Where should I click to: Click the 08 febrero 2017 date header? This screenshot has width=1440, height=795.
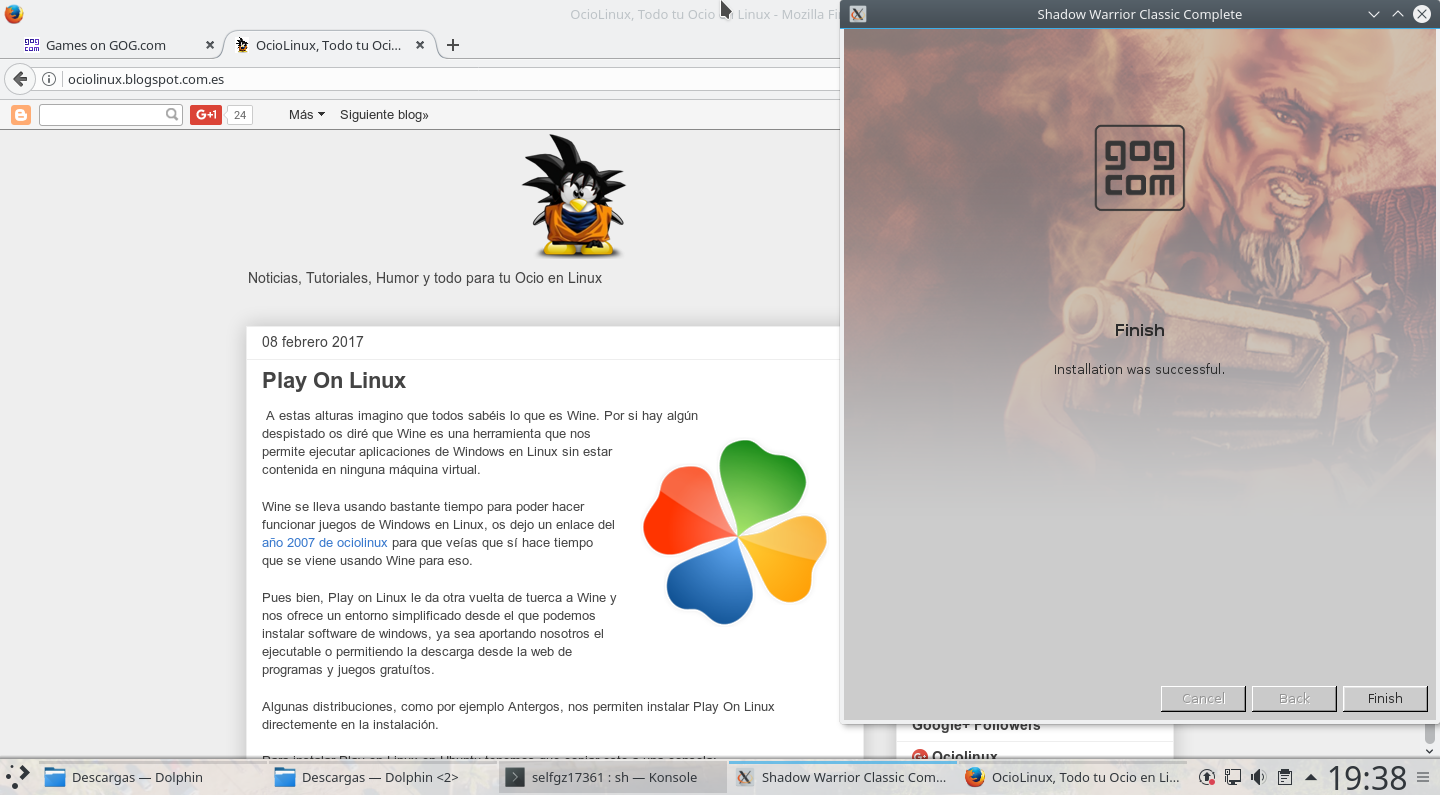pos(313,342)
